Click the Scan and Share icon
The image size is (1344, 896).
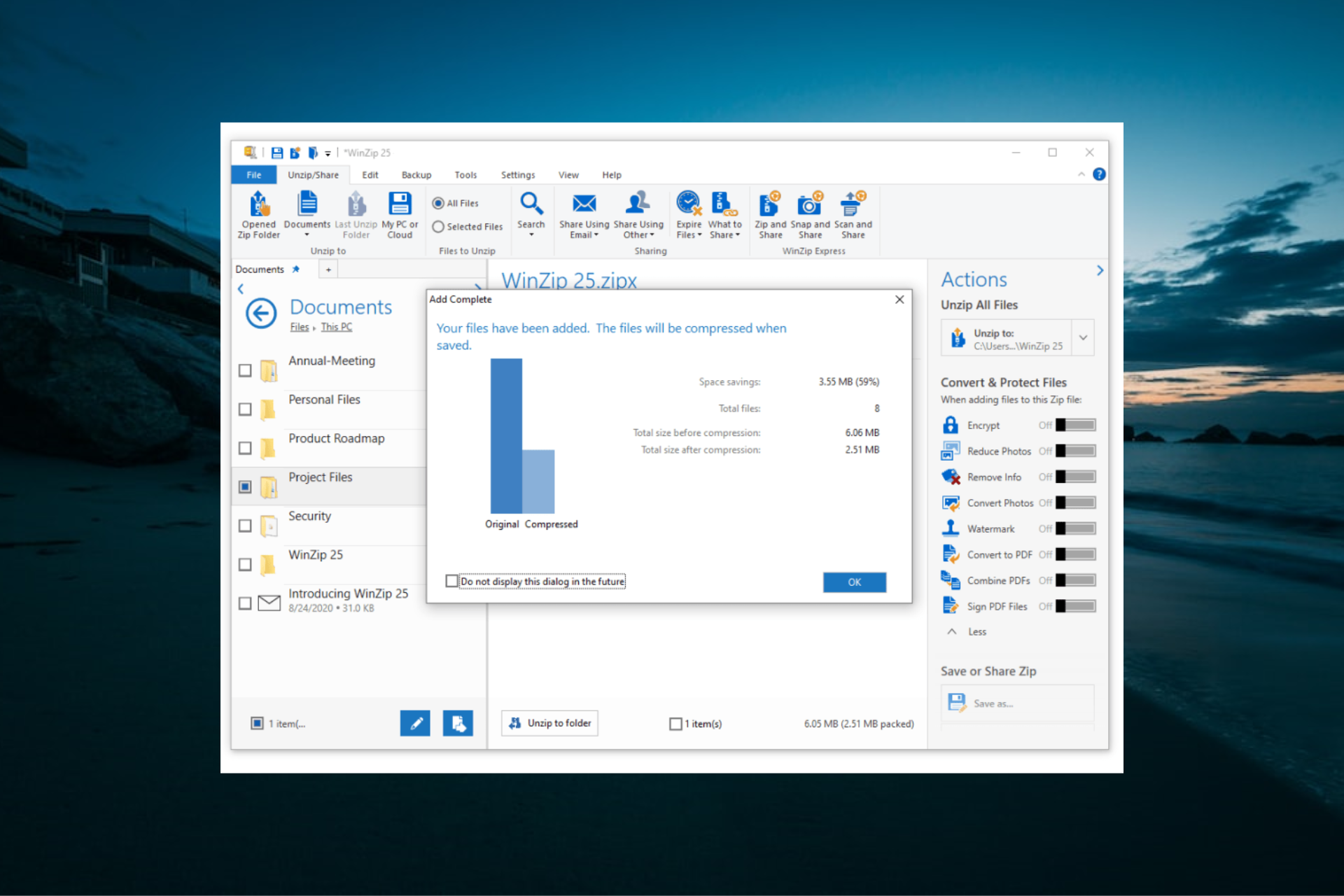(x=853, y=213)
